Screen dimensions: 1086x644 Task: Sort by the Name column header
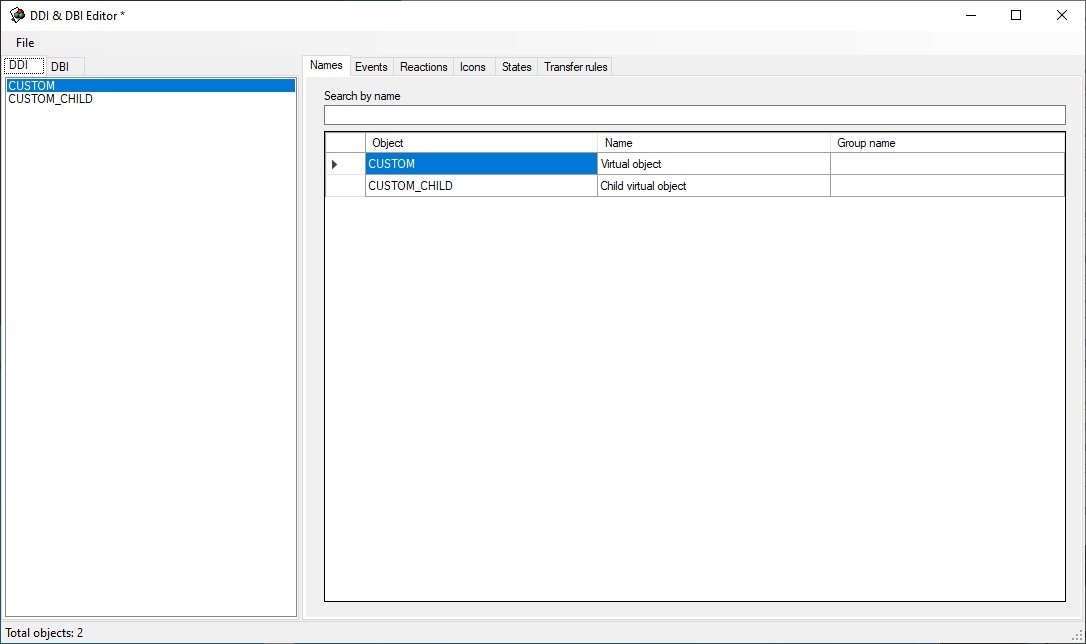click(713, 143)
